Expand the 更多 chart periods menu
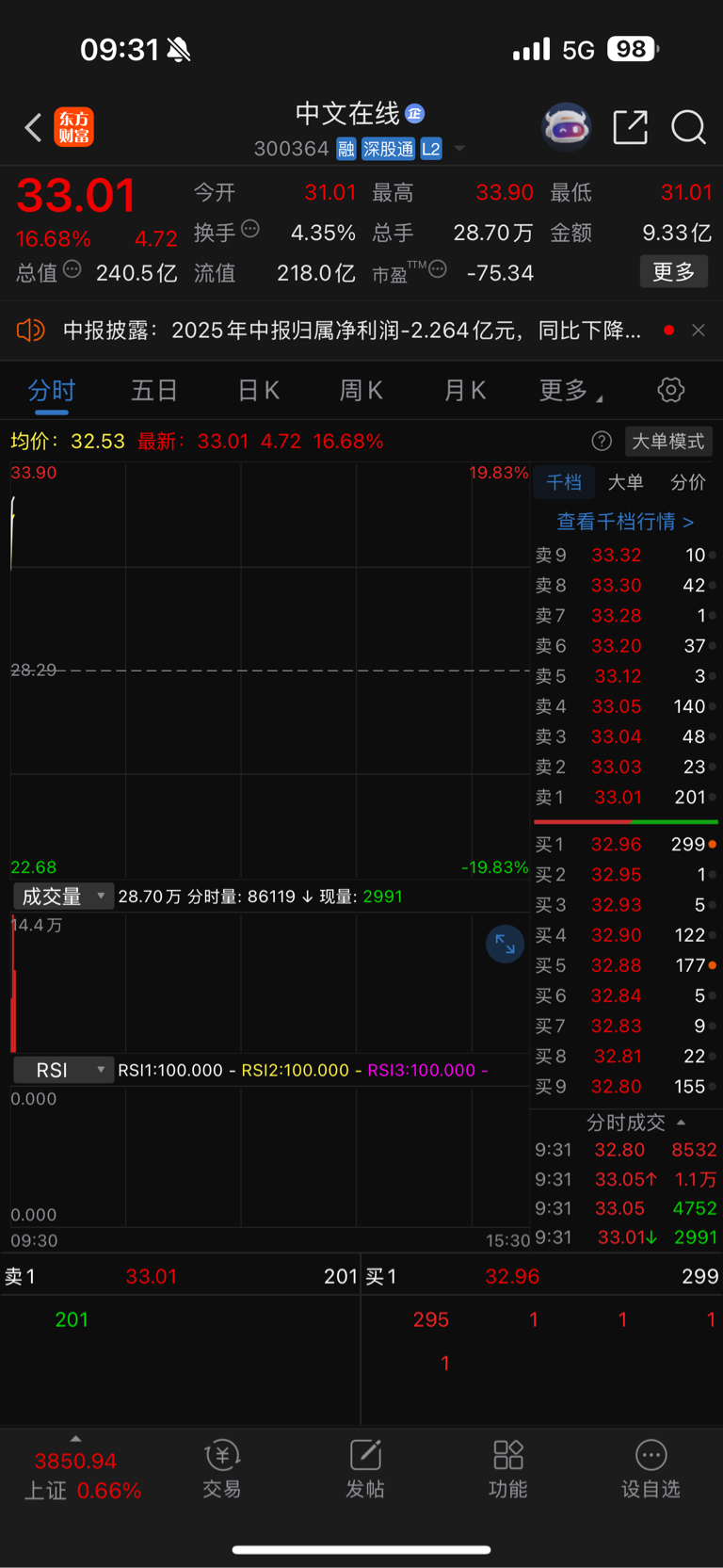The width and height of the screenshot is (723, 1568). (570, 390)
